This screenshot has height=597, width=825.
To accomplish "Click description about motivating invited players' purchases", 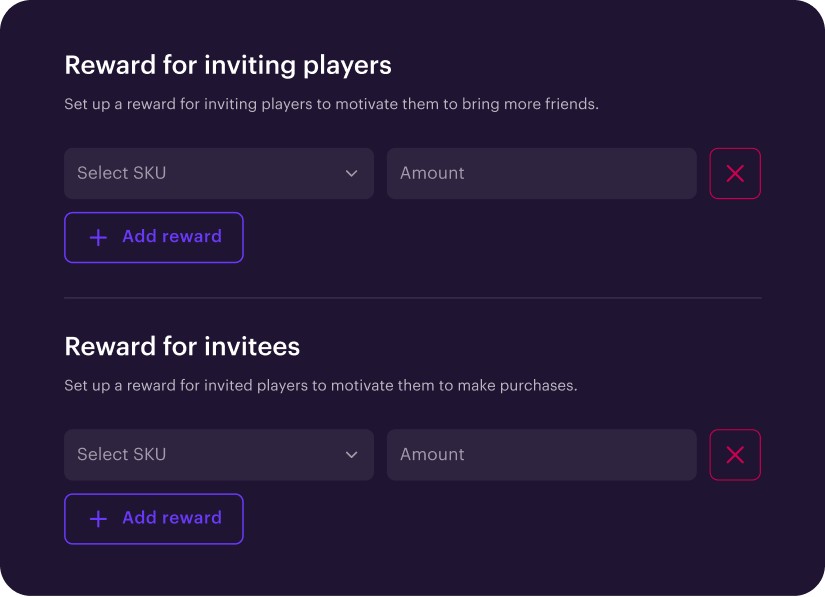I will [x=321, y=385].
